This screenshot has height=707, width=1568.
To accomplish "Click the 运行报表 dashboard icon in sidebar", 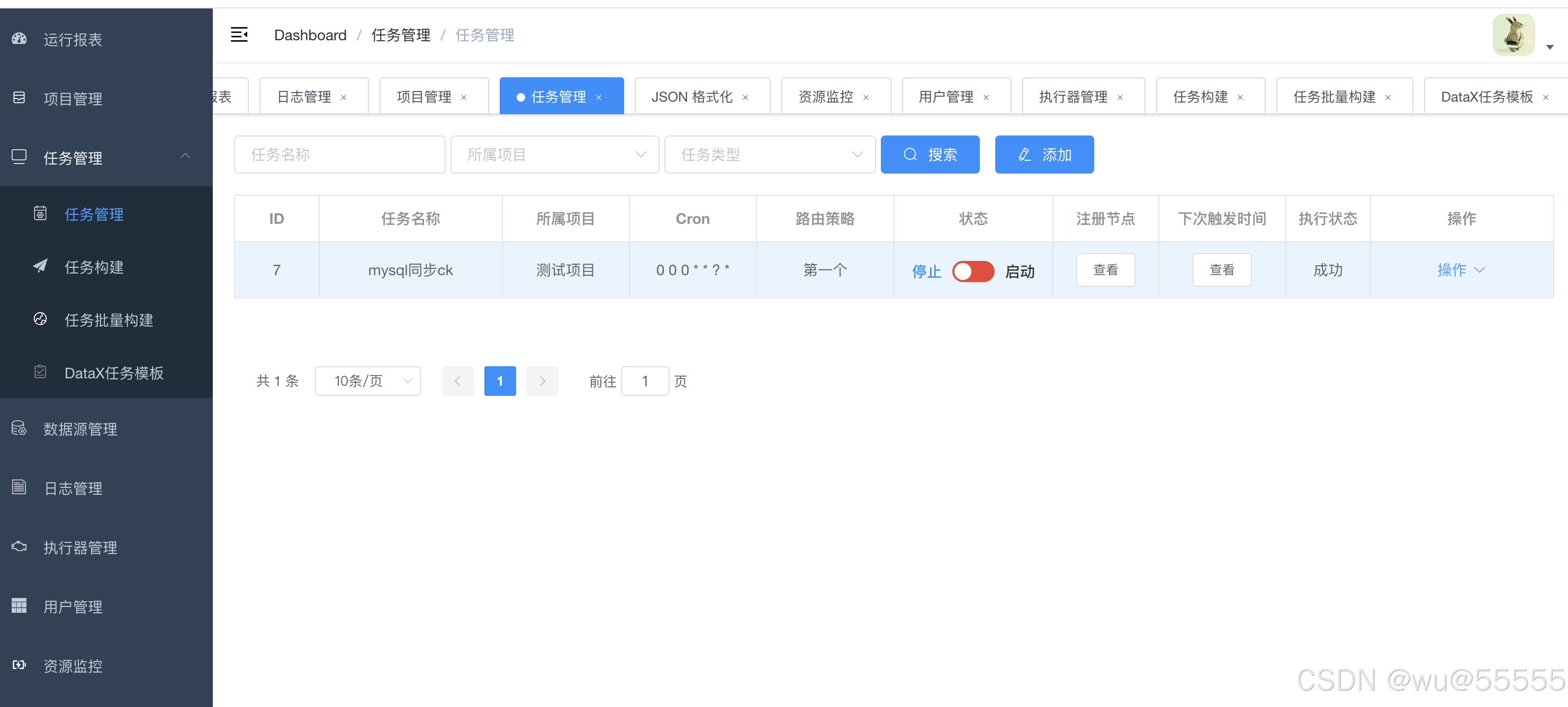I will tap(20, 39).
